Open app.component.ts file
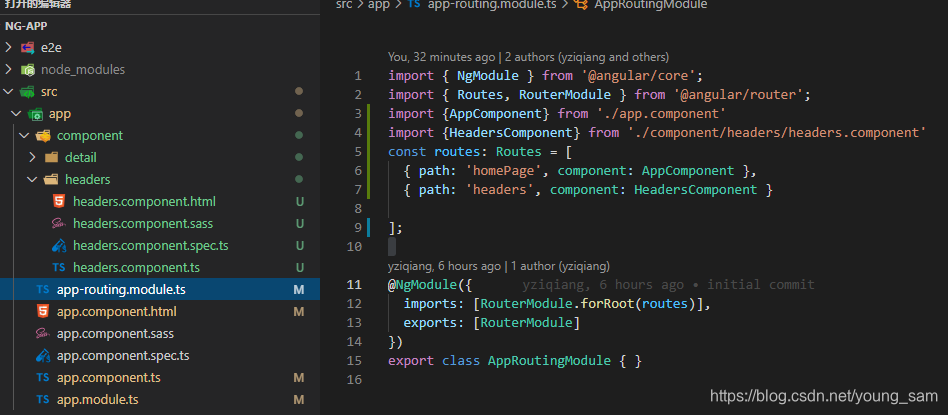Viewport: 948px width, 415px height. [108, 377]
